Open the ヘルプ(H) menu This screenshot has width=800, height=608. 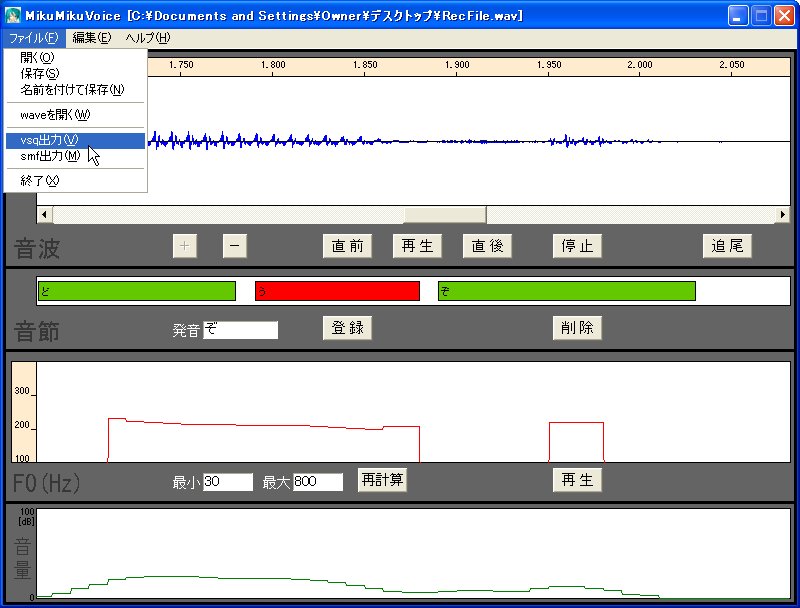coord(148,38)
